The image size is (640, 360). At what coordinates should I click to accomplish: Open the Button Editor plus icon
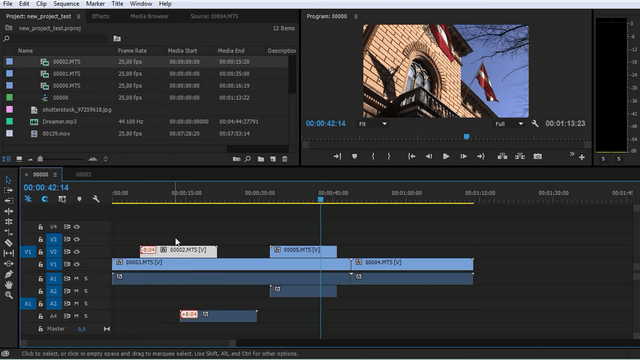click(x=582, y=157)
